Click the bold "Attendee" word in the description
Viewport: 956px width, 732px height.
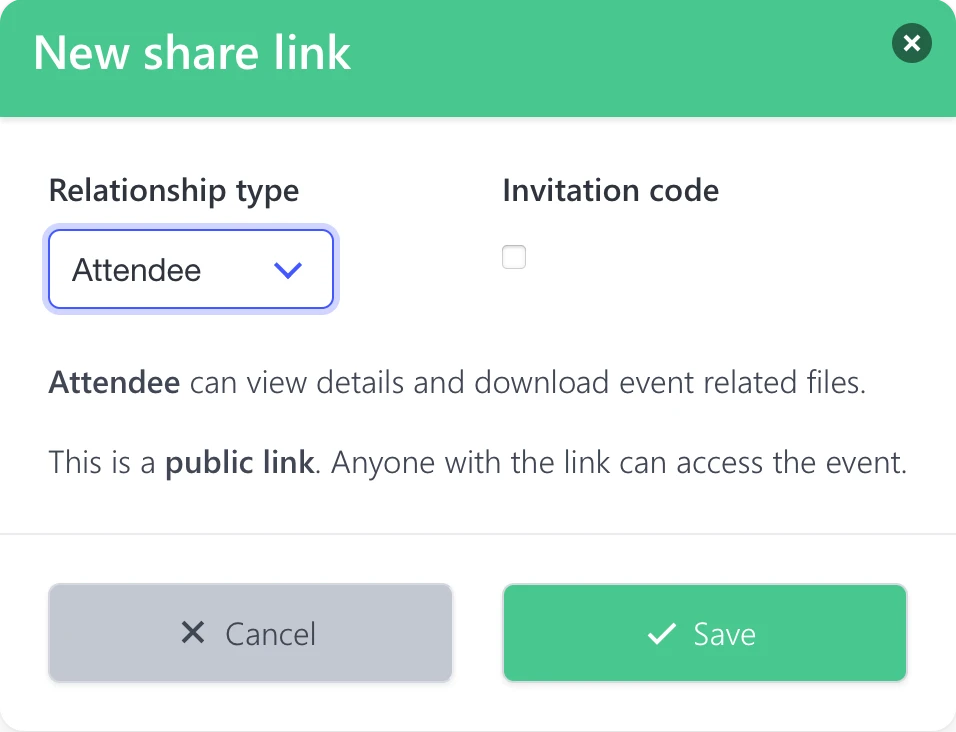pos(113,382)
